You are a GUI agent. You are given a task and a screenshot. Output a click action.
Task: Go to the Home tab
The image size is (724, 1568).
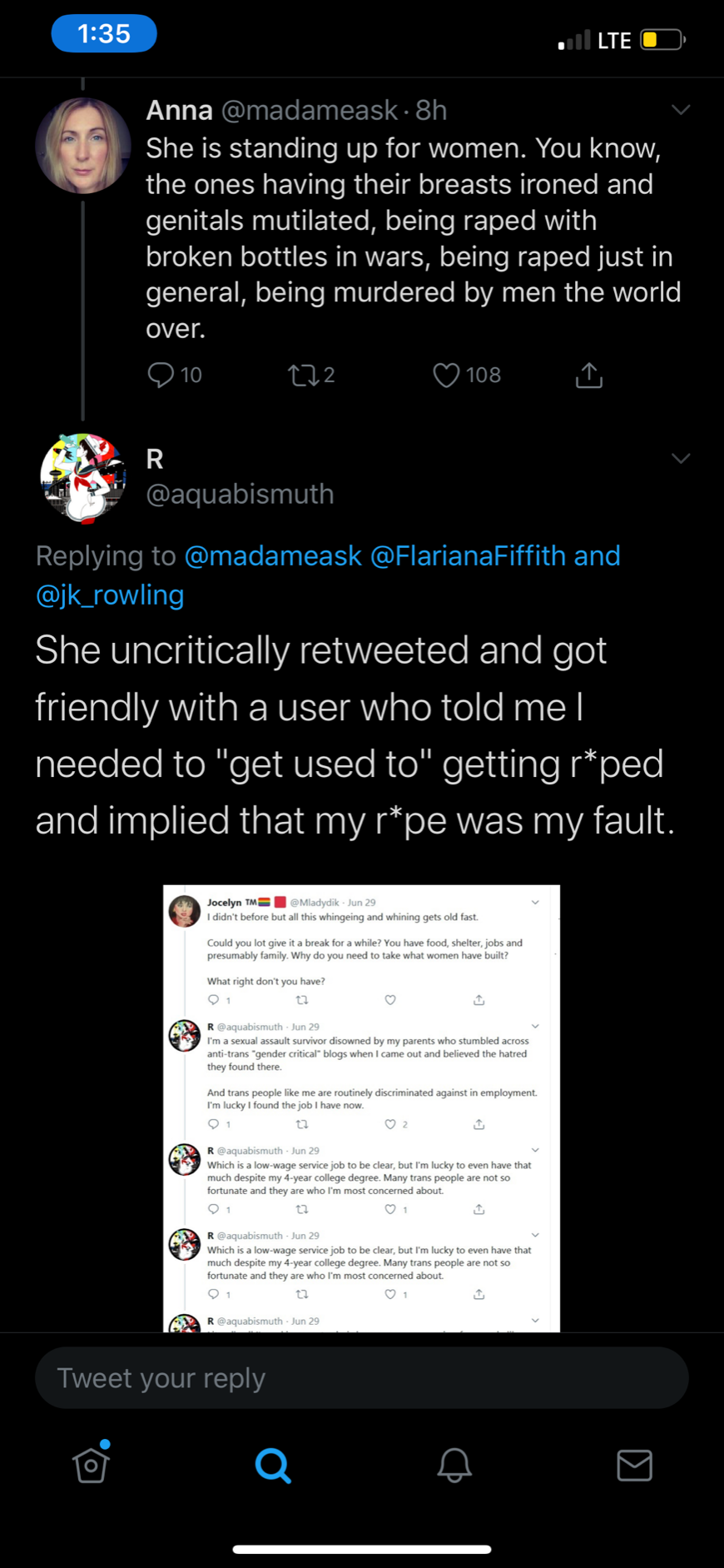coord(91,1465)
